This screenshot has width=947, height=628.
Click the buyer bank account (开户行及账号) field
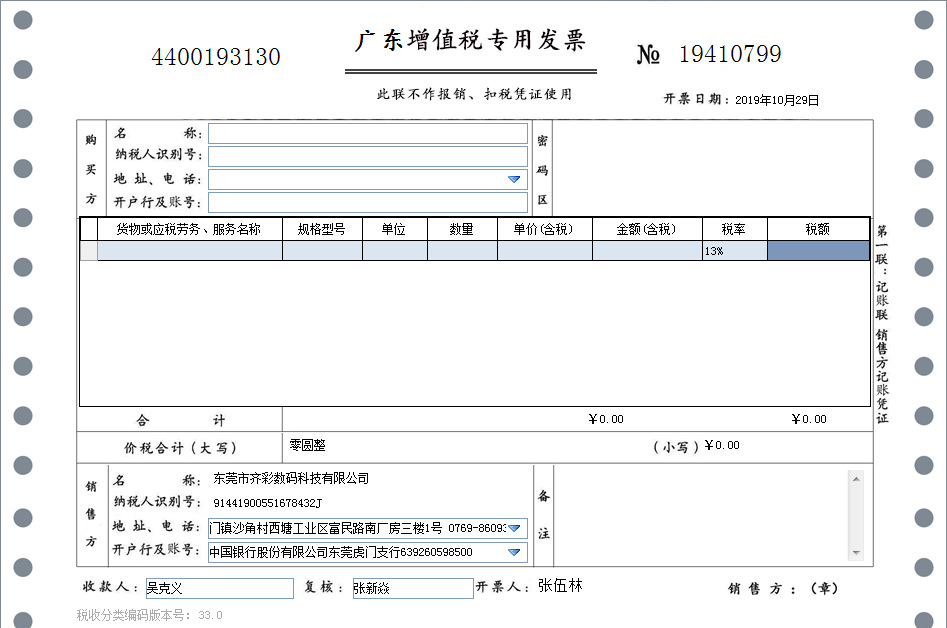[x=368, y=202]
